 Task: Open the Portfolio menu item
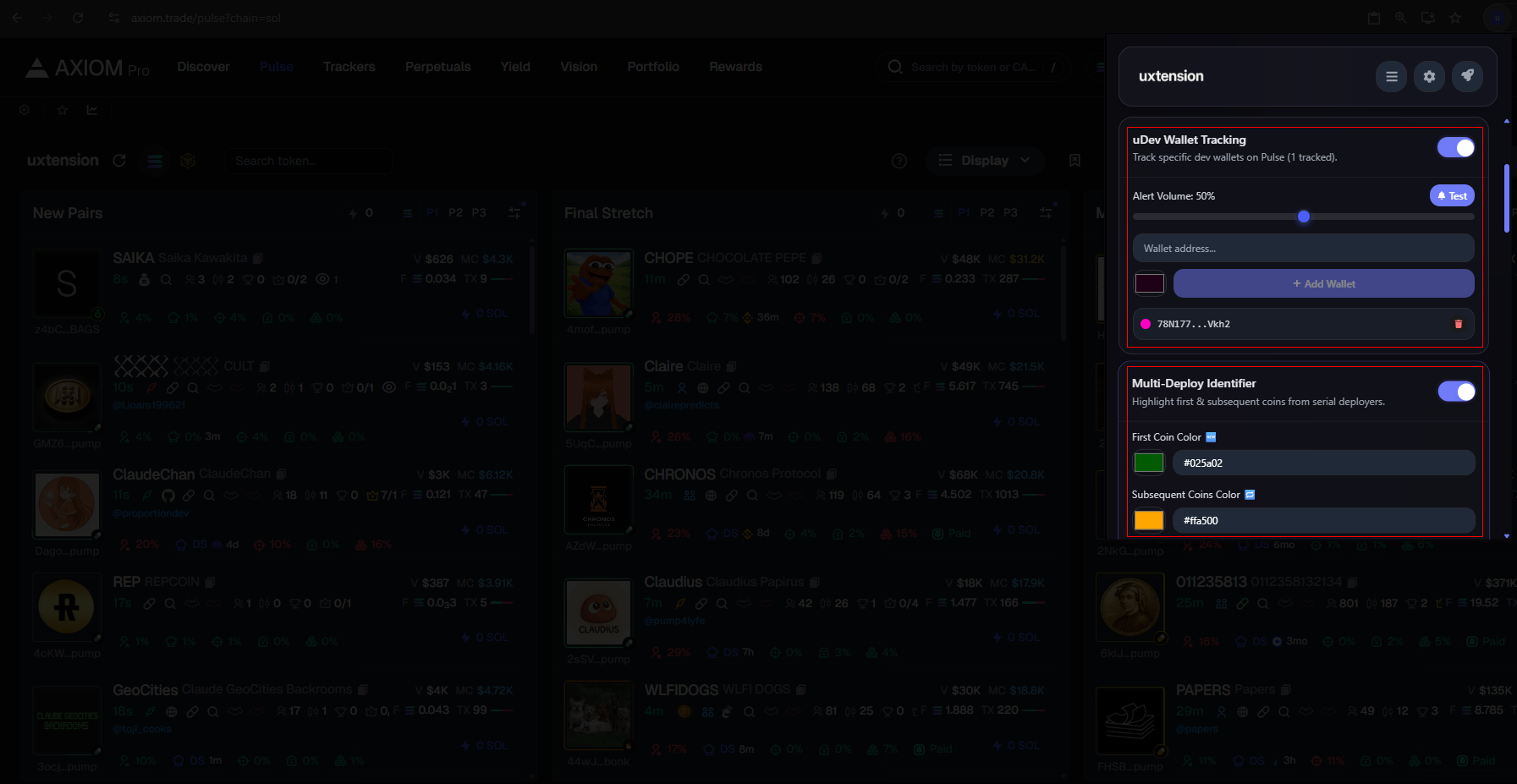[652, 67]
